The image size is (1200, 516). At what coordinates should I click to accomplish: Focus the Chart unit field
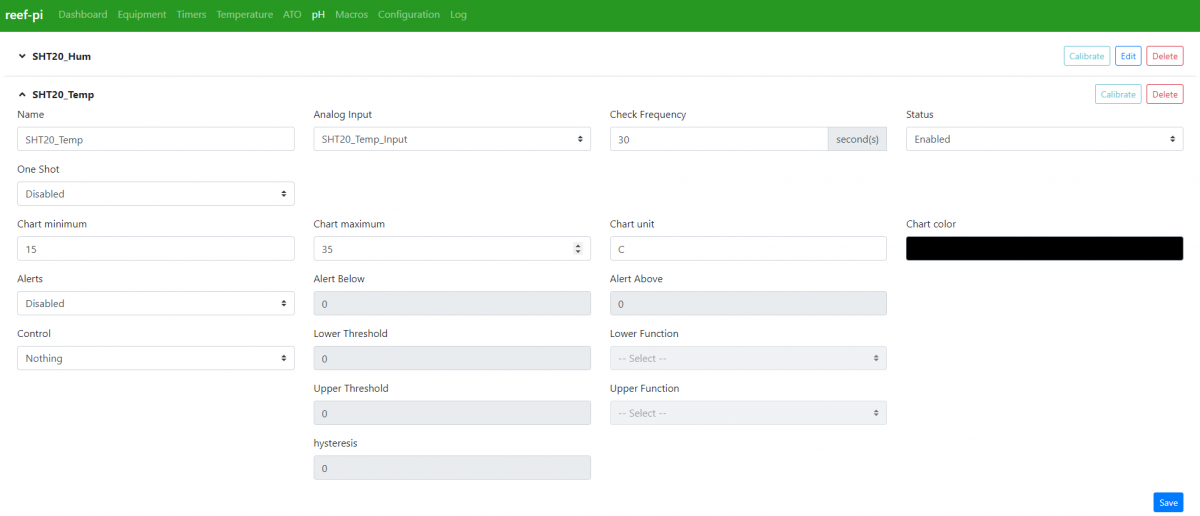(x=748, y=249)
